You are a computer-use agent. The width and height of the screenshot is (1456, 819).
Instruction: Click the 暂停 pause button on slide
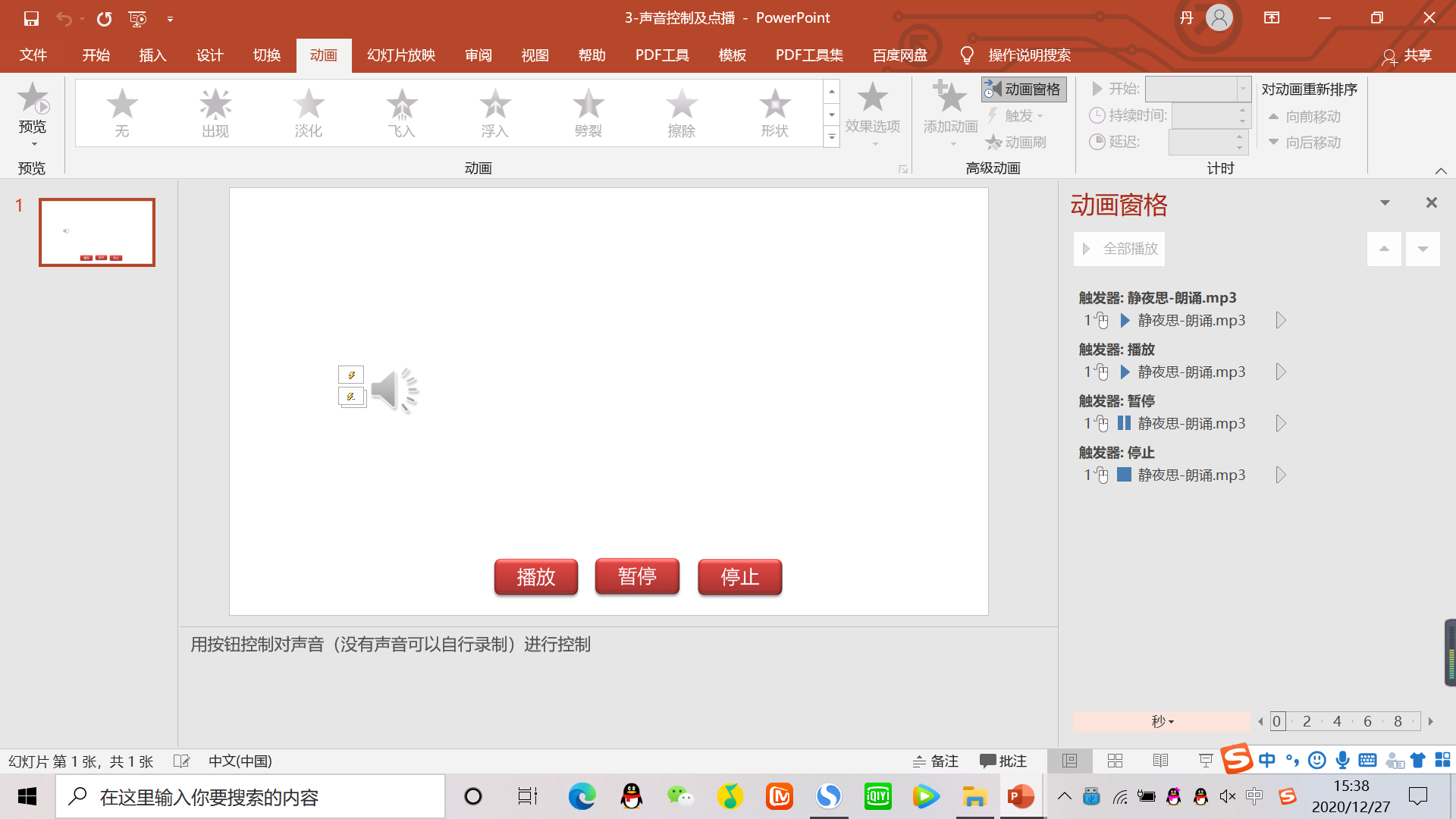(x=637, y=576)
